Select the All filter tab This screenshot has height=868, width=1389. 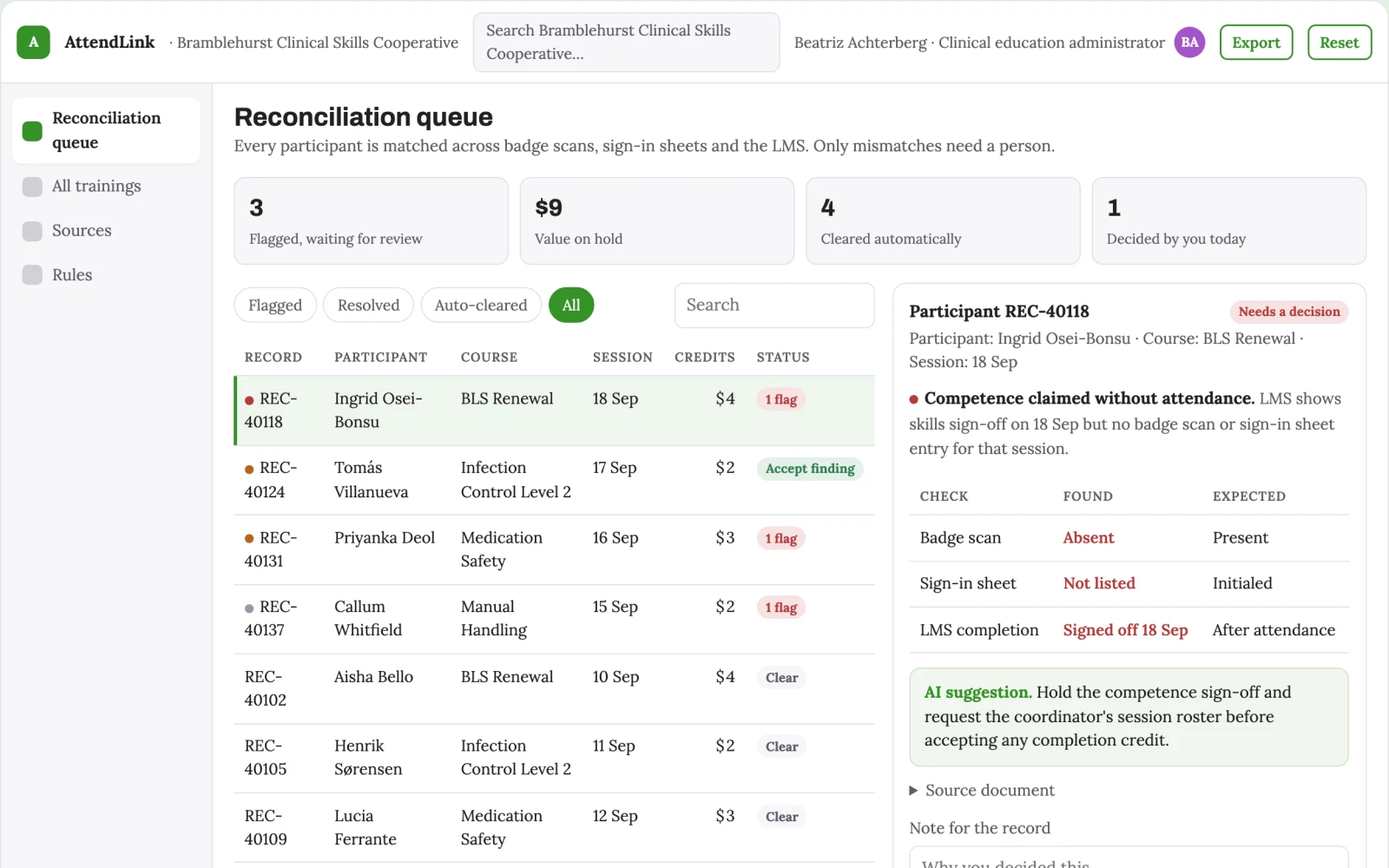(571, 305)
